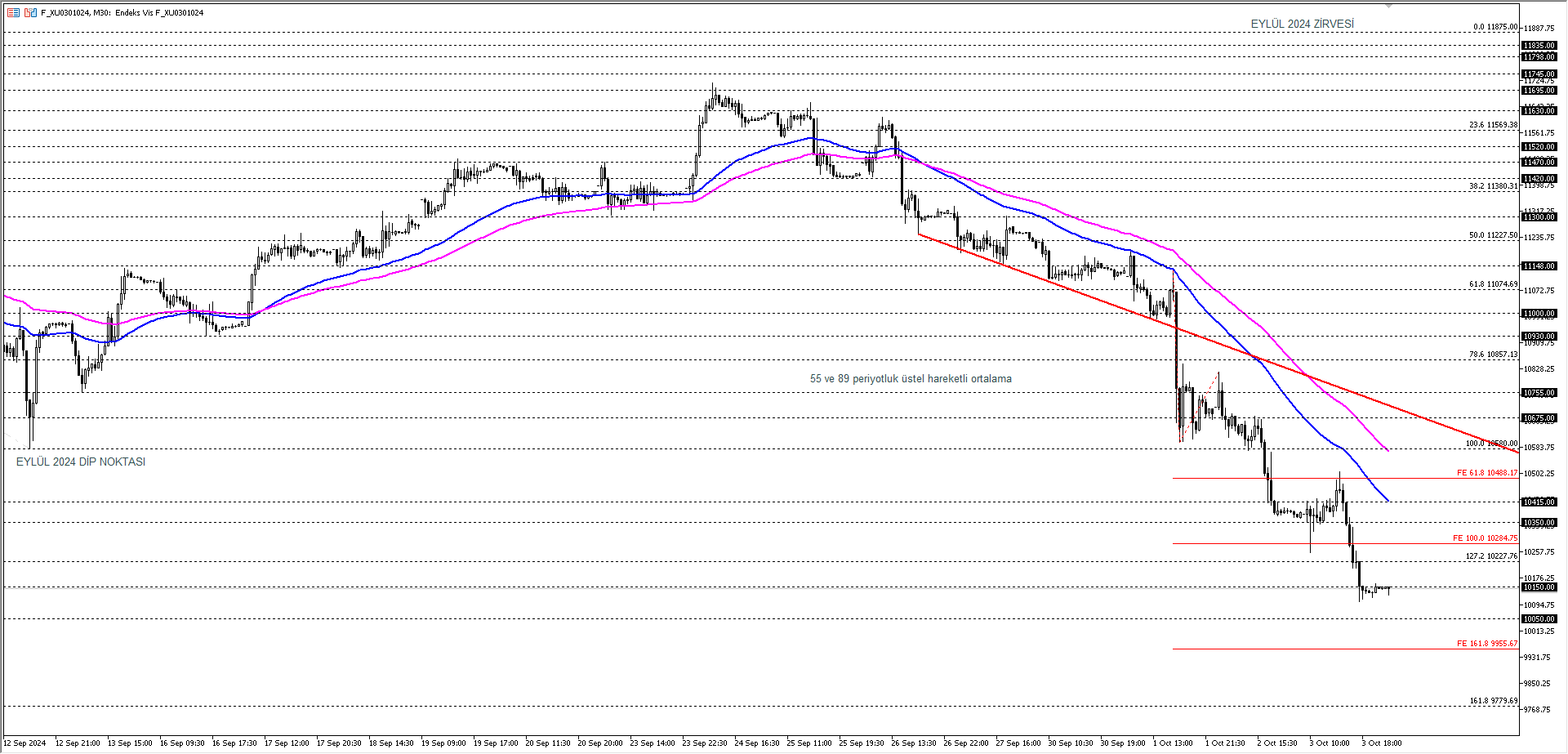The height and width of the screenshot is (754, 1568).
Task: Click the FE 161.8 9955.67 level
Action: 1487,644
